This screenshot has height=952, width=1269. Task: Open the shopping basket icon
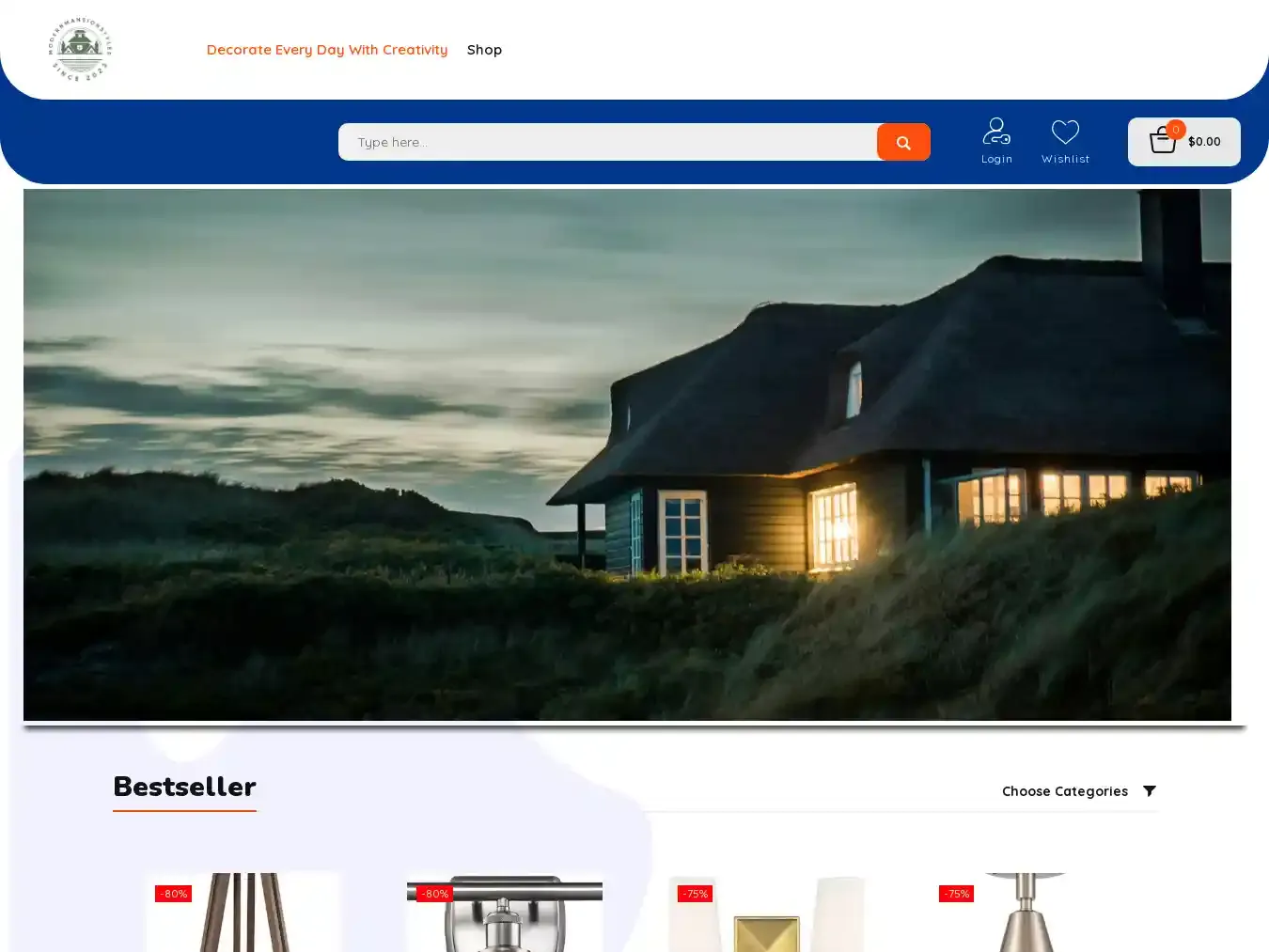(x=1163, y=142)
